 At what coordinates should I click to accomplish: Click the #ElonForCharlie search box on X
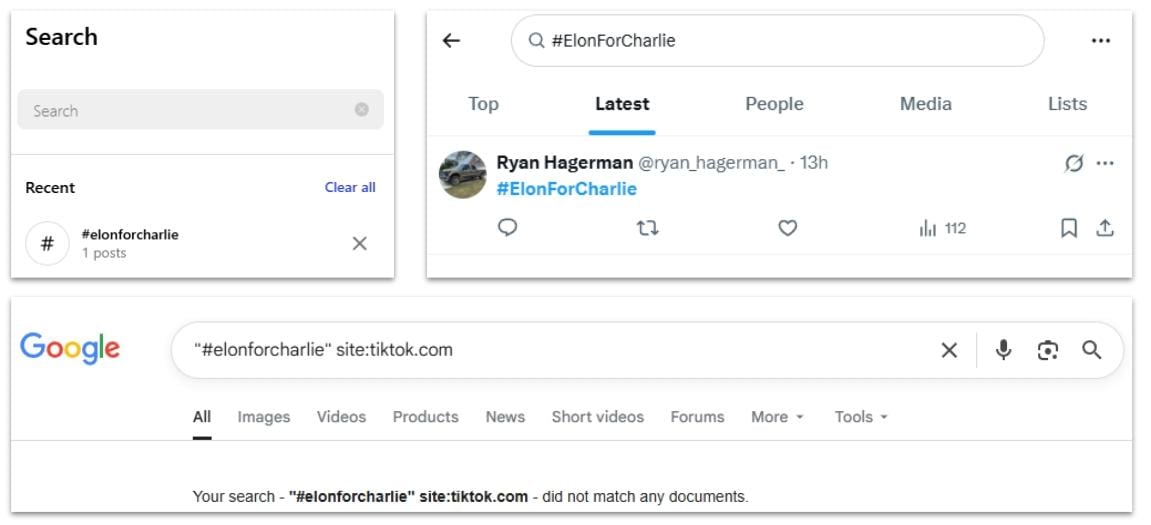click(777, 40)
